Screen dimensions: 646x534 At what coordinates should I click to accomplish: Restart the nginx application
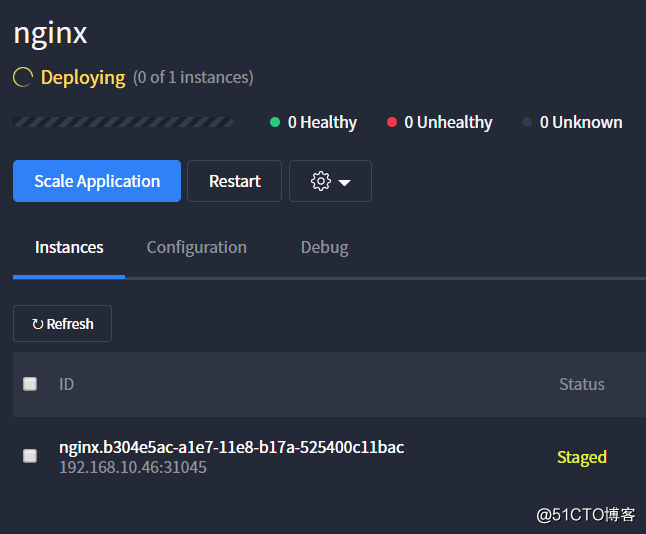point(234,181)
